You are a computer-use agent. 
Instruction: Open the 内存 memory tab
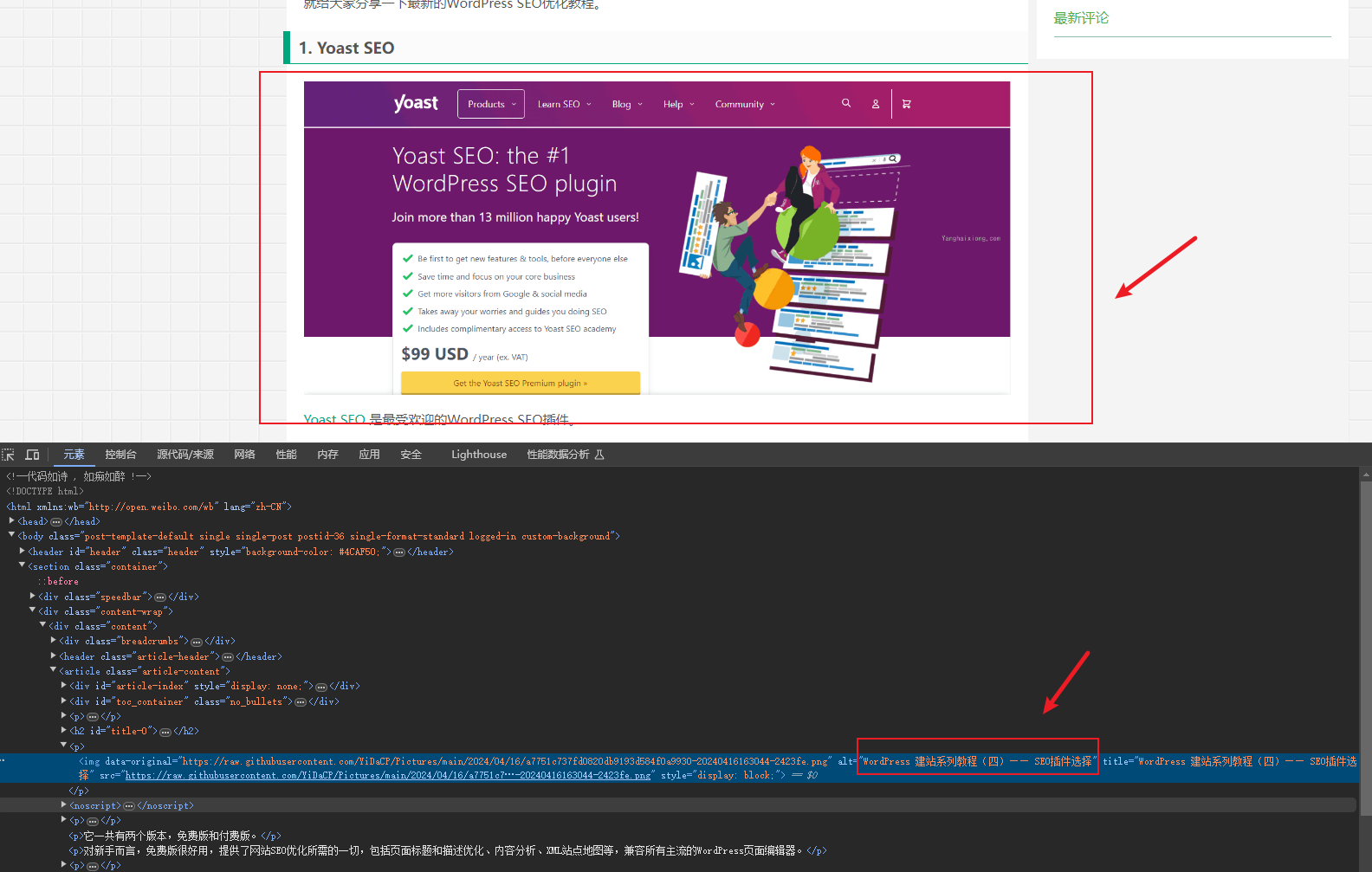[x=327, y=455]
